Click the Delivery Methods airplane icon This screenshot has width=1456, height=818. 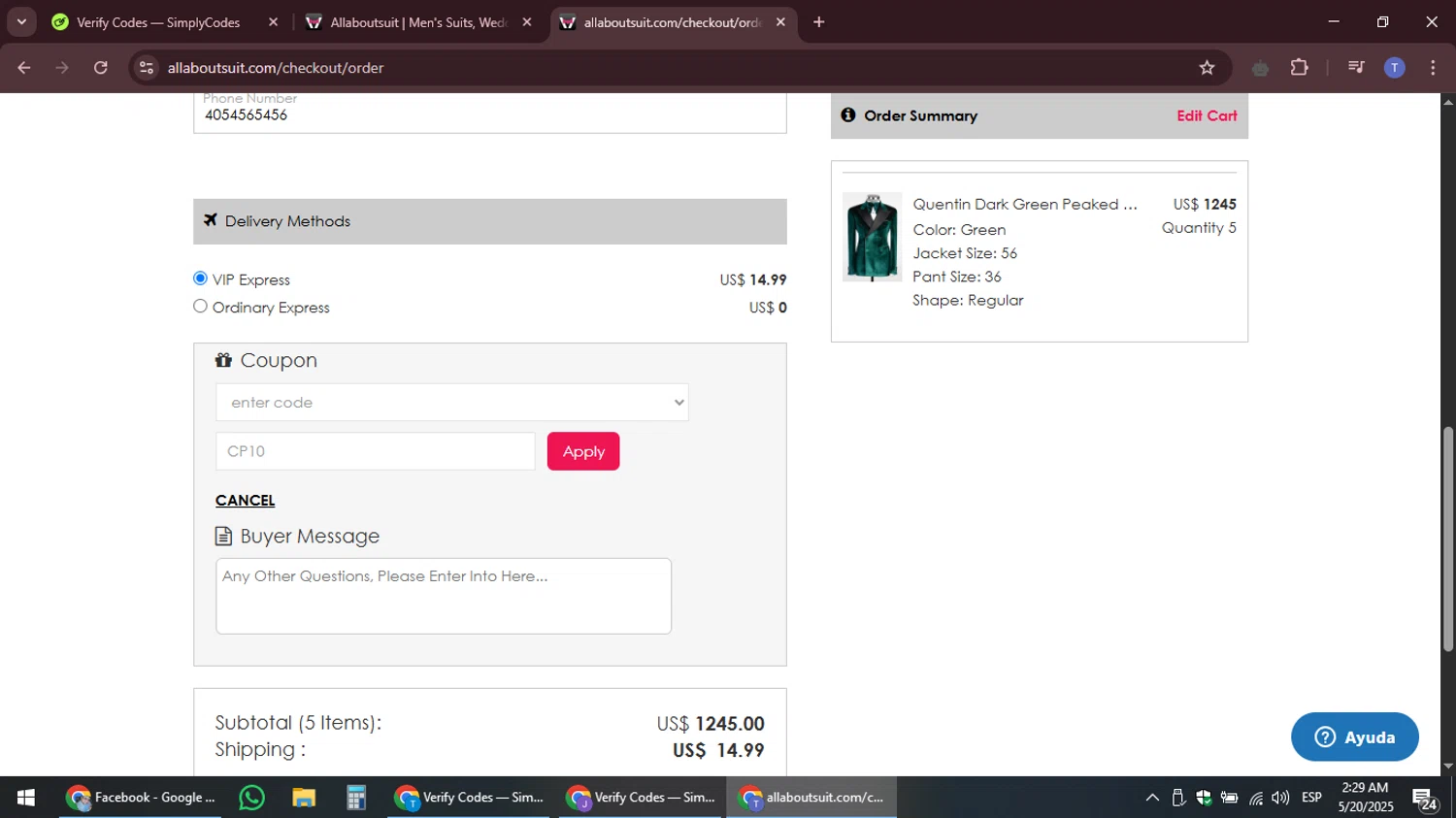point(211,220)
